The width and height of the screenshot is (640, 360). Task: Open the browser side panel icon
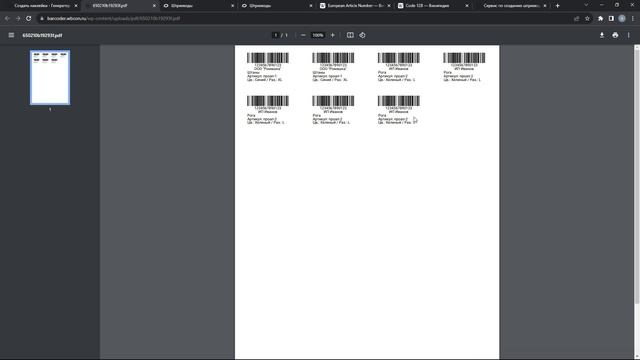pyautogui.click(x=611, y=18)
